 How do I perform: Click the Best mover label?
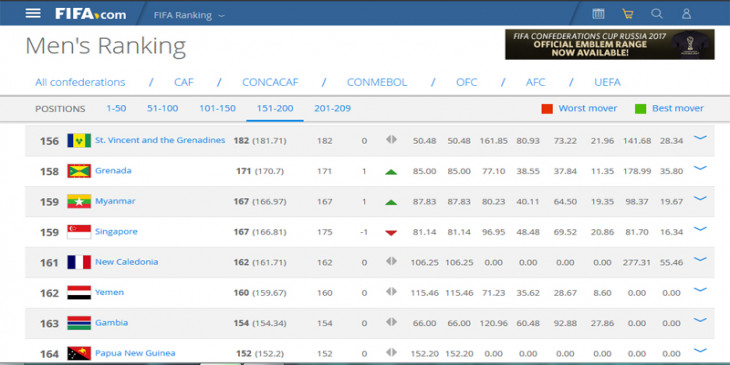tap(678, 108)
